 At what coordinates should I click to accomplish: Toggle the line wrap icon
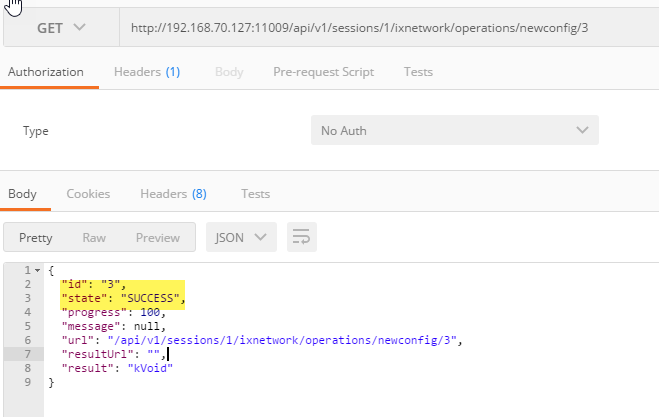coord(301,238)
